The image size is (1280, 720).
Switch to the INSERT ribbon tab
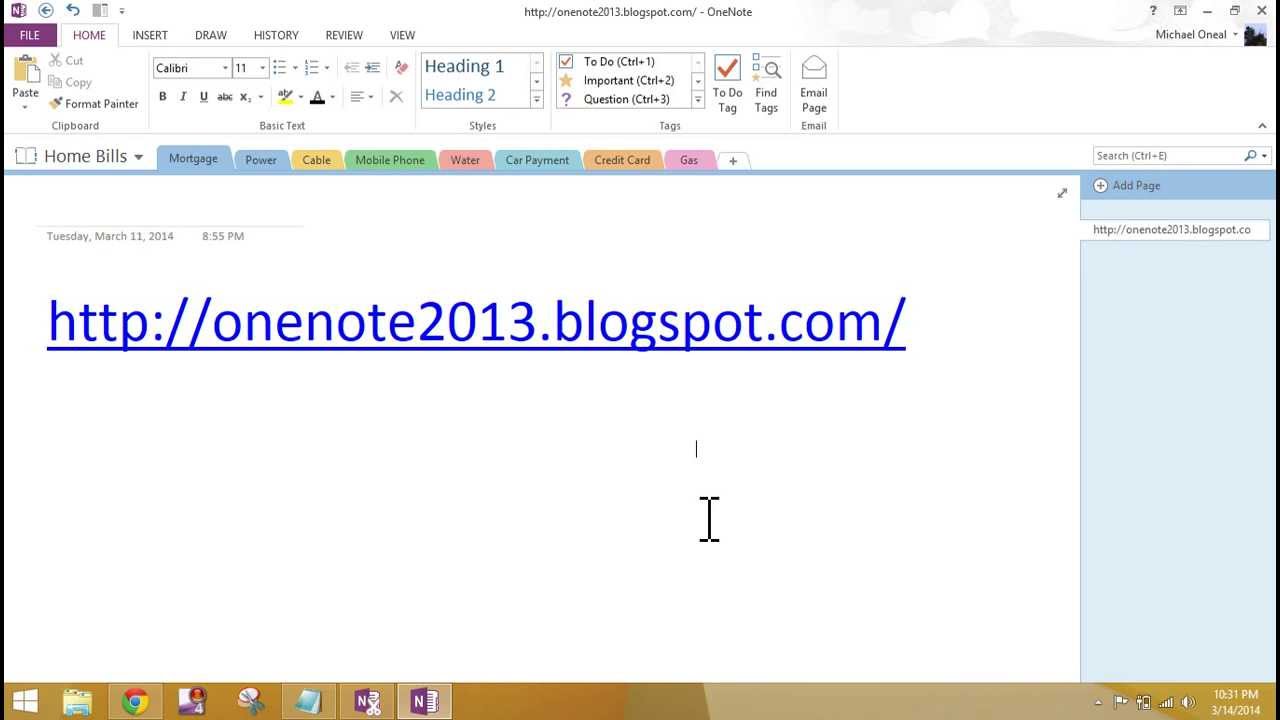pos(150,35)
